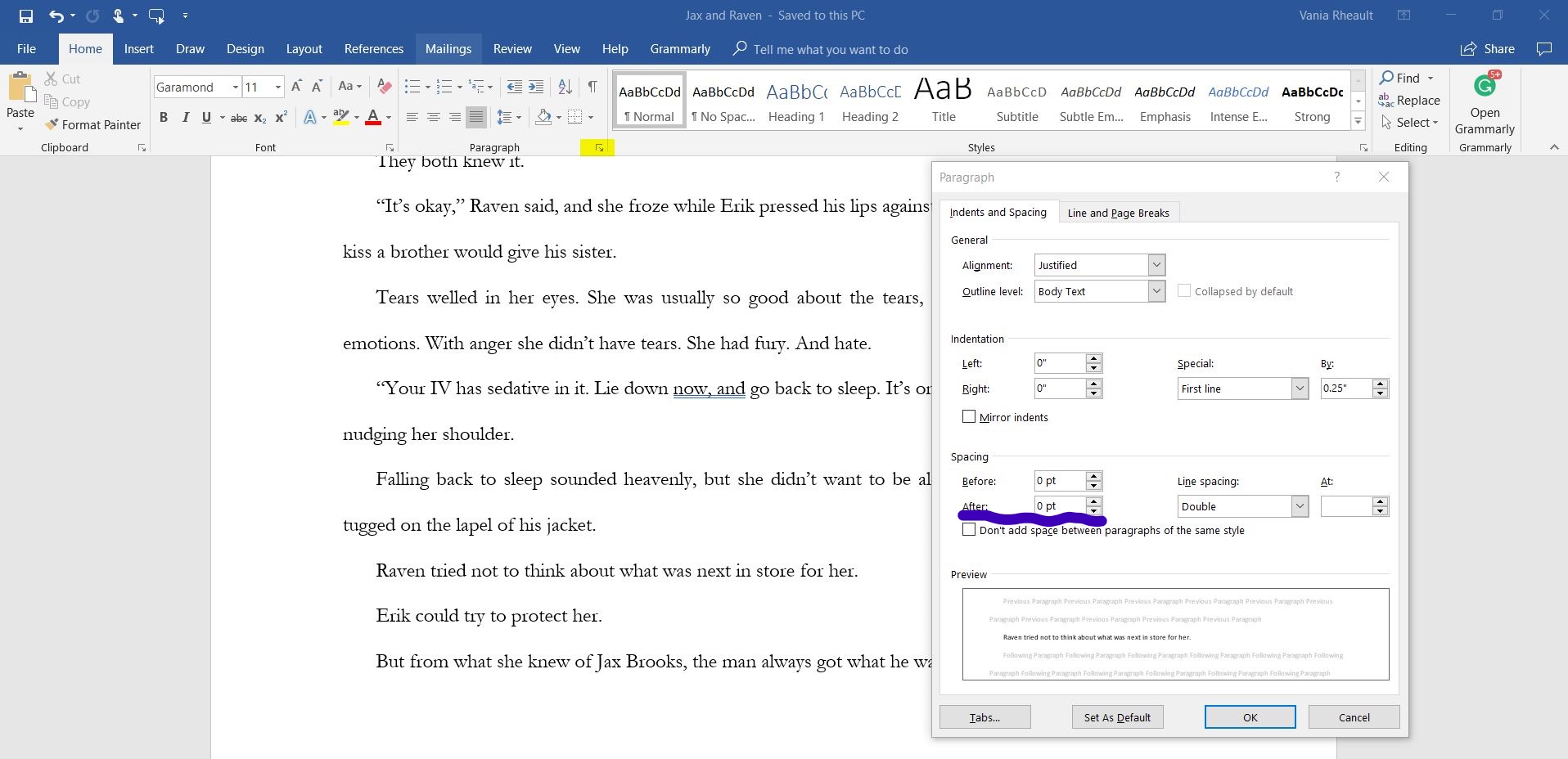Select the Justify alignment icon

tap(475, 118)
